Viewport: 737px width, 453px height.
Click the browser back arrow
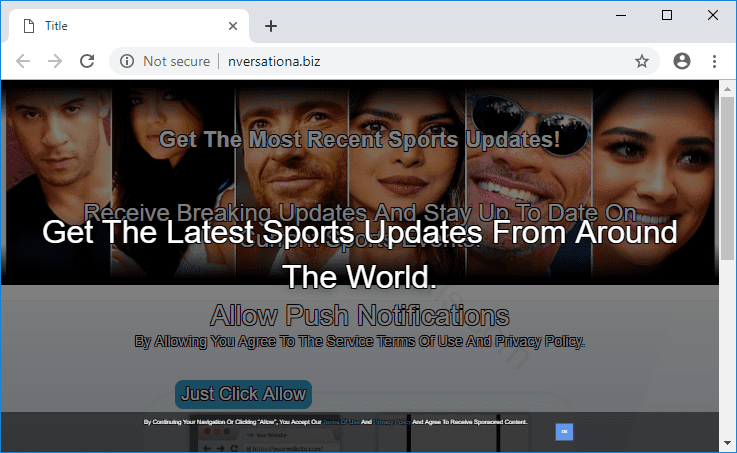(23, 61)
